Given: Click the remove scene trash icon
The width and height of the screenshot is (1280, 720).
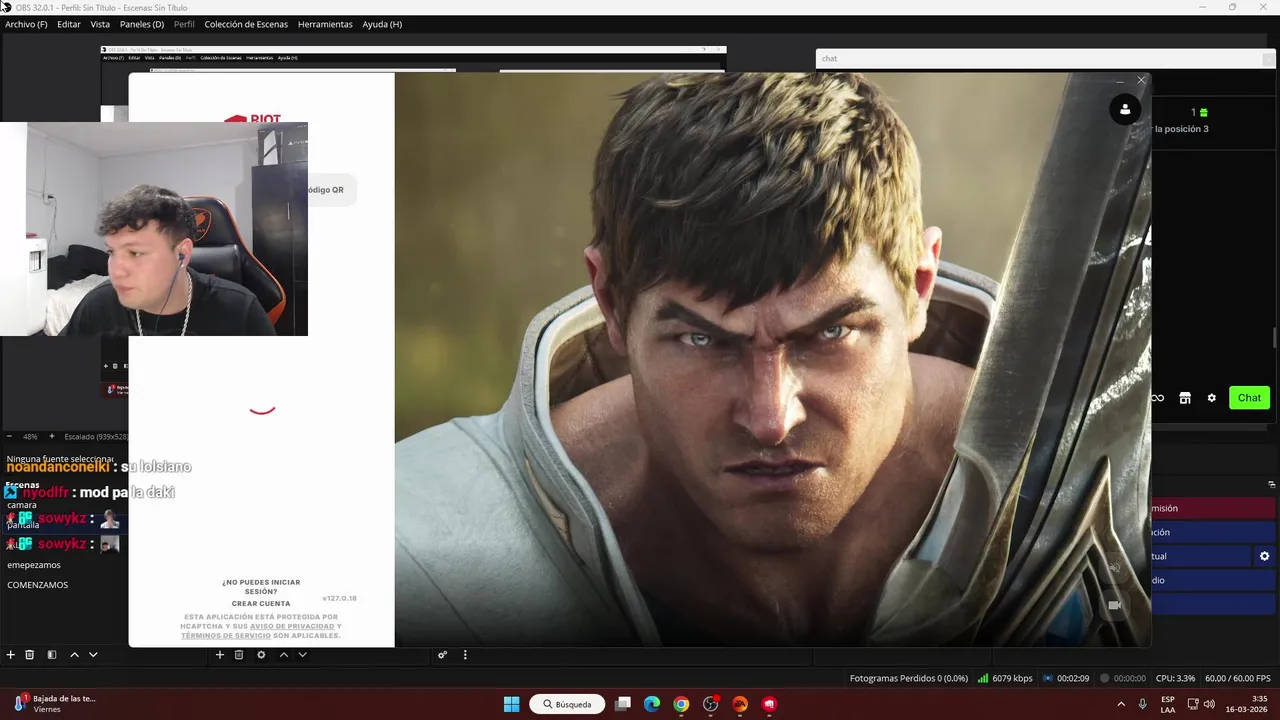Looking at the screenshot, I should (30, 655).
